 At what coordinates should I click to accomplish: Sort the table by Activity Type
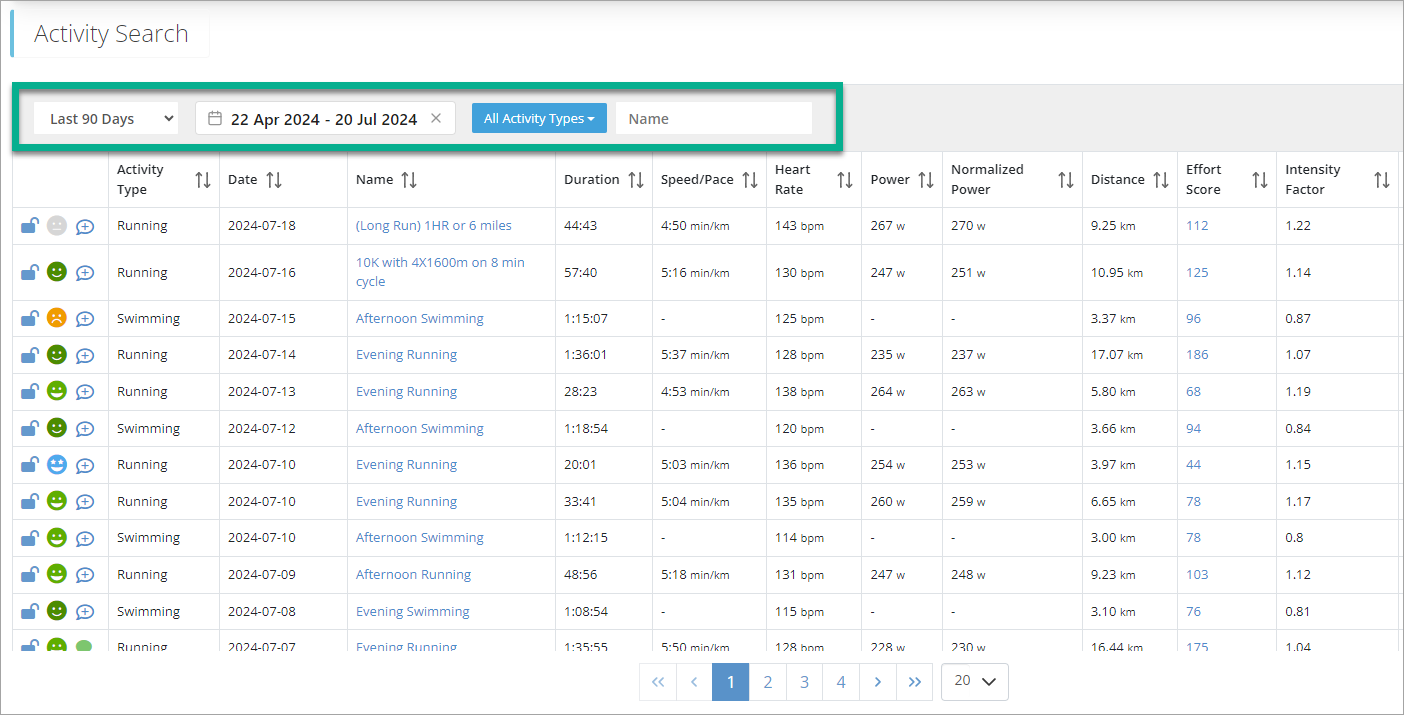pyautogui.click(x=203, y=180)
